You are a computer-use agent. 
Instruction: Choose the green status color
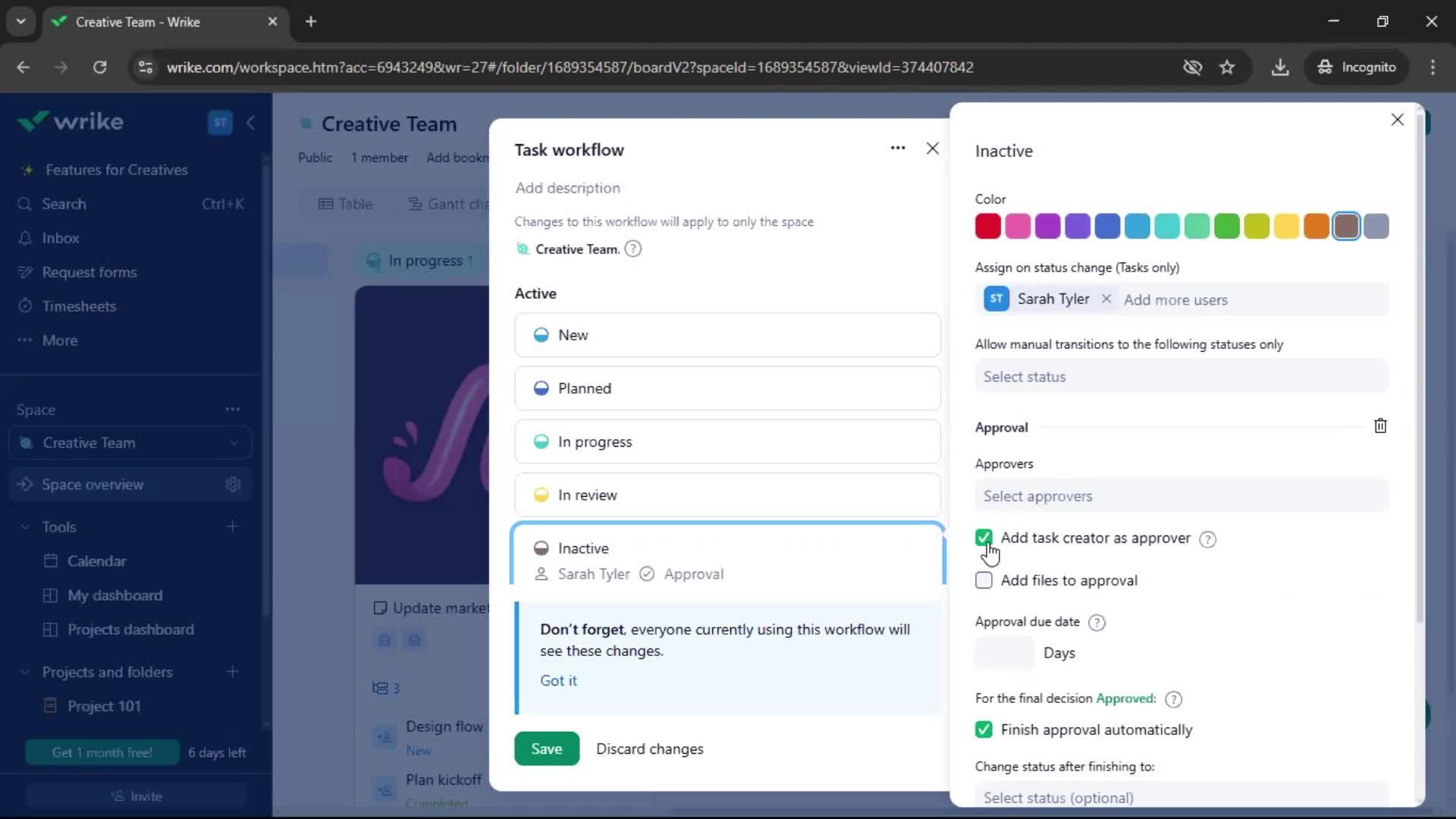point(1226,226)
